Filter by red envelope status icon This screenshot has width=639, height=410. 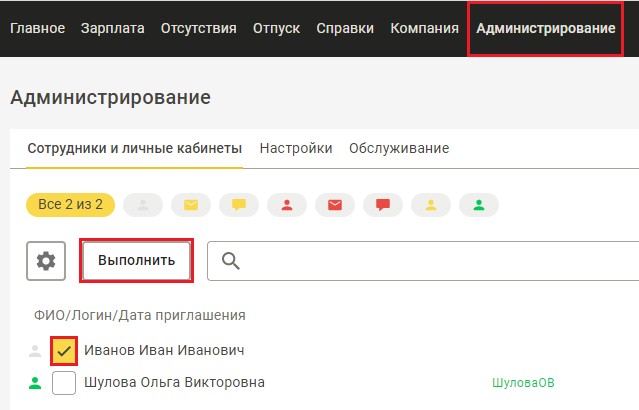(335, 205)
